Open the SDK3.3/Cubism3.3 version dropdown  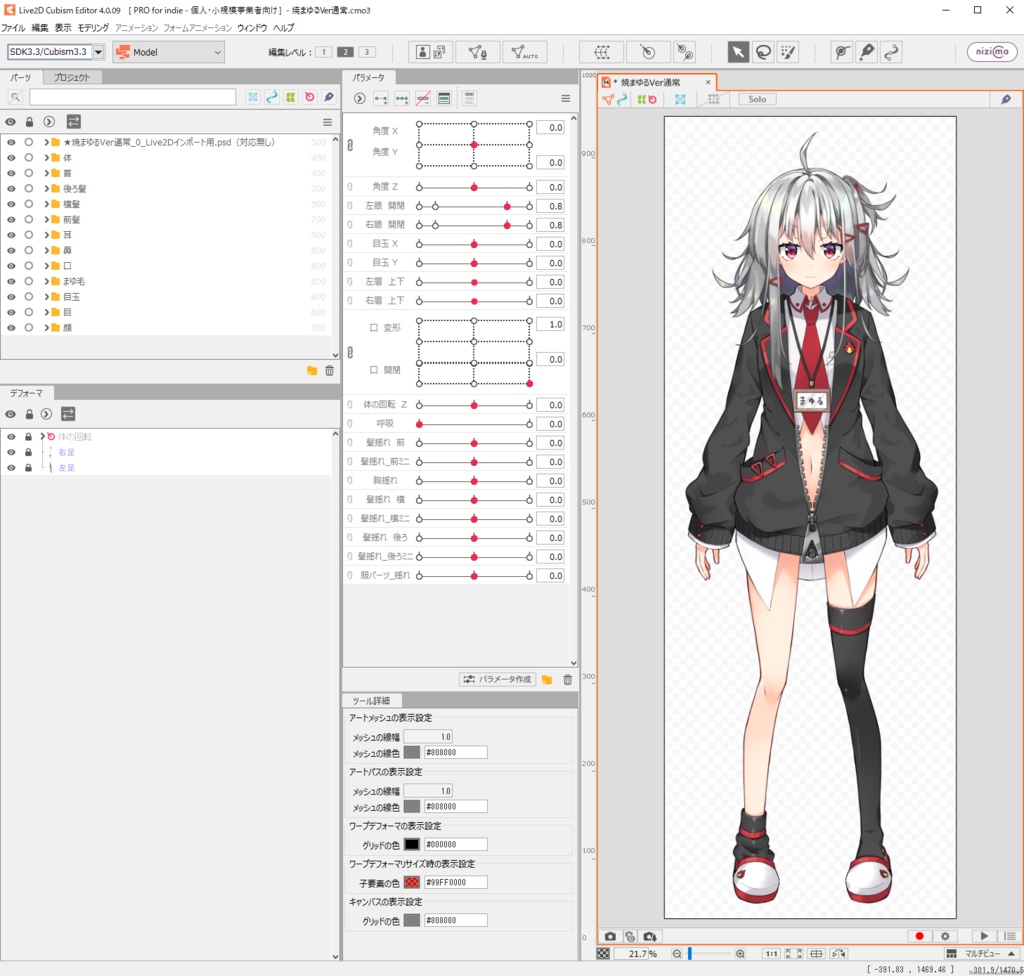tap(97, 51)
